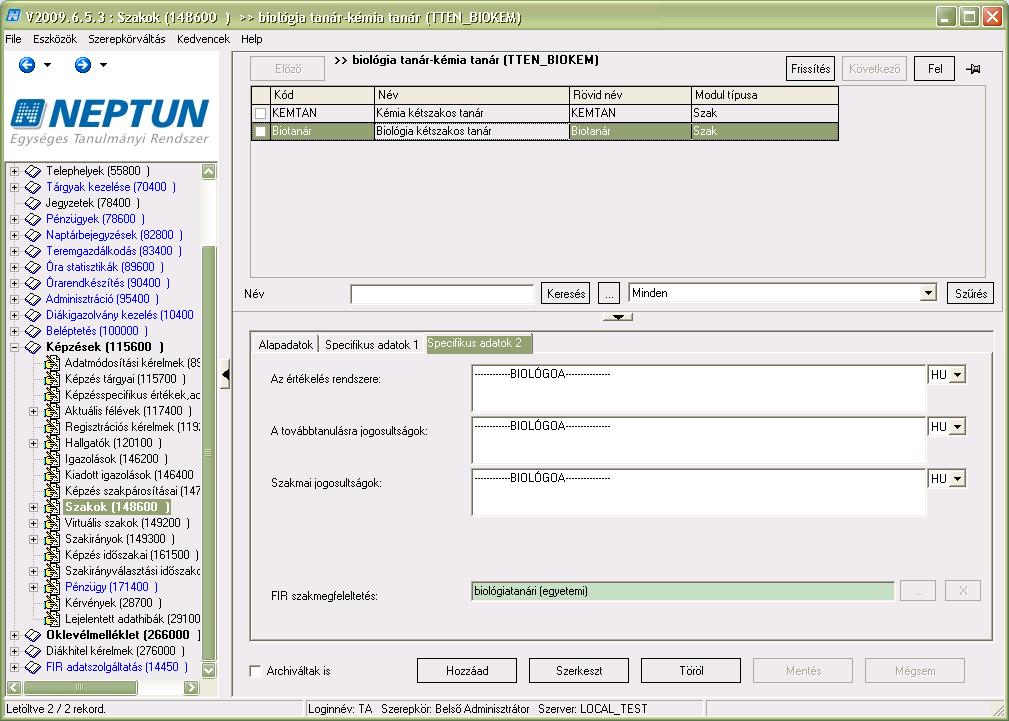Expand the Szakok (148600) tree node
The width and height of the screenshot is (1009, 721).
[33, 507]
